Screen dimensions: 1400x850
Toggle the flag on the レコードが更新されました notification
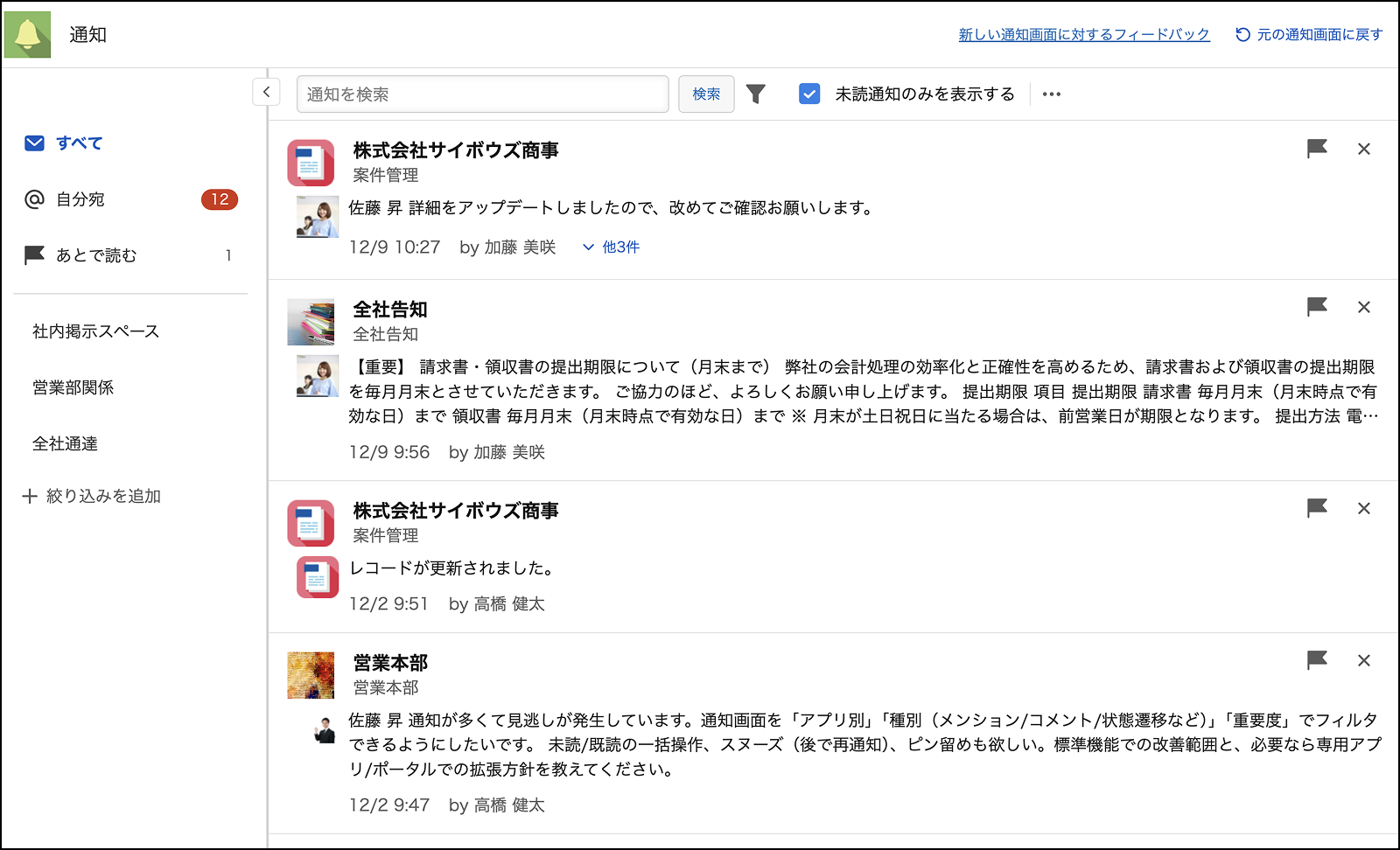pos(1318,508)
